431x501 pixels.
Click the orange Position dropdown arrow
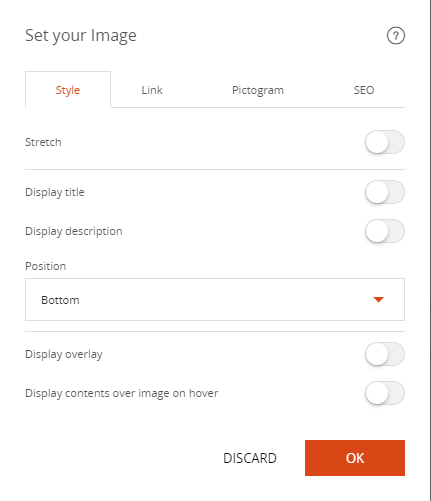(x=378, y=300)
